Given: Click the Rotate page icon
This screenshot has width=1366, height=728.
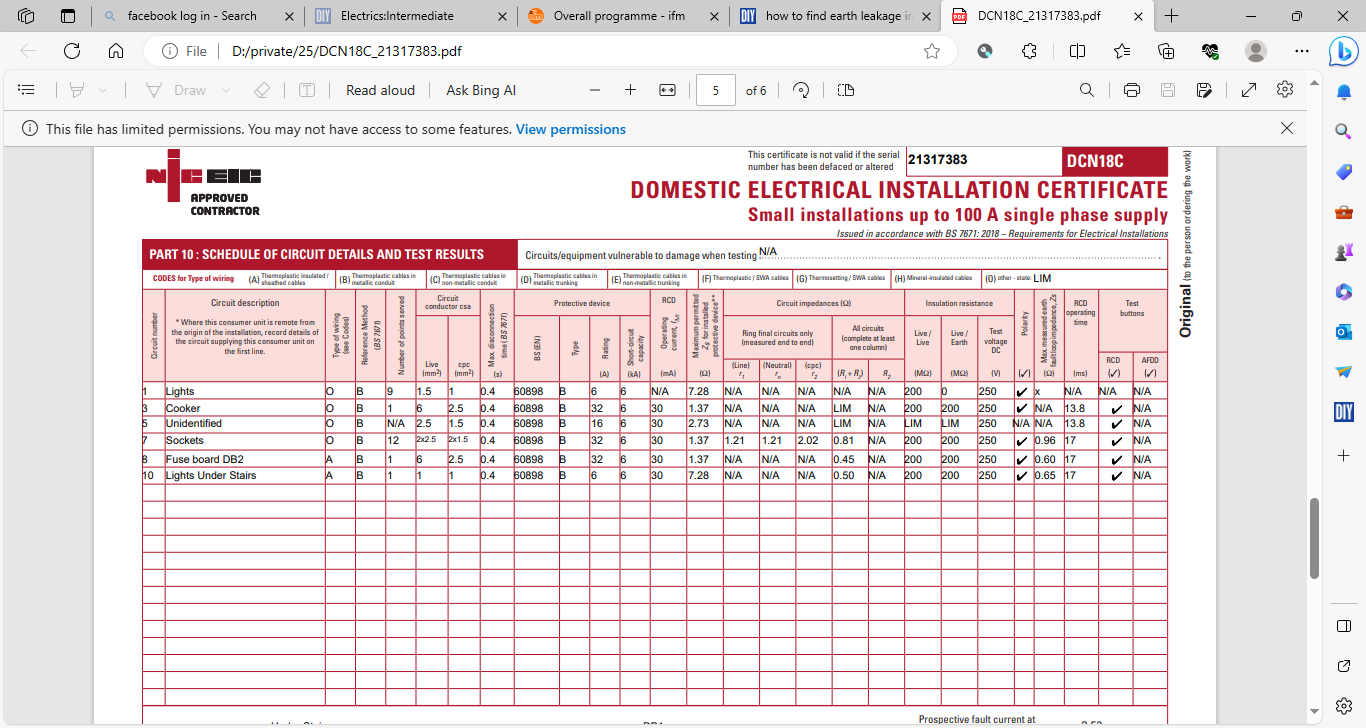Looking at the screenshot, I should coord(801,90).
